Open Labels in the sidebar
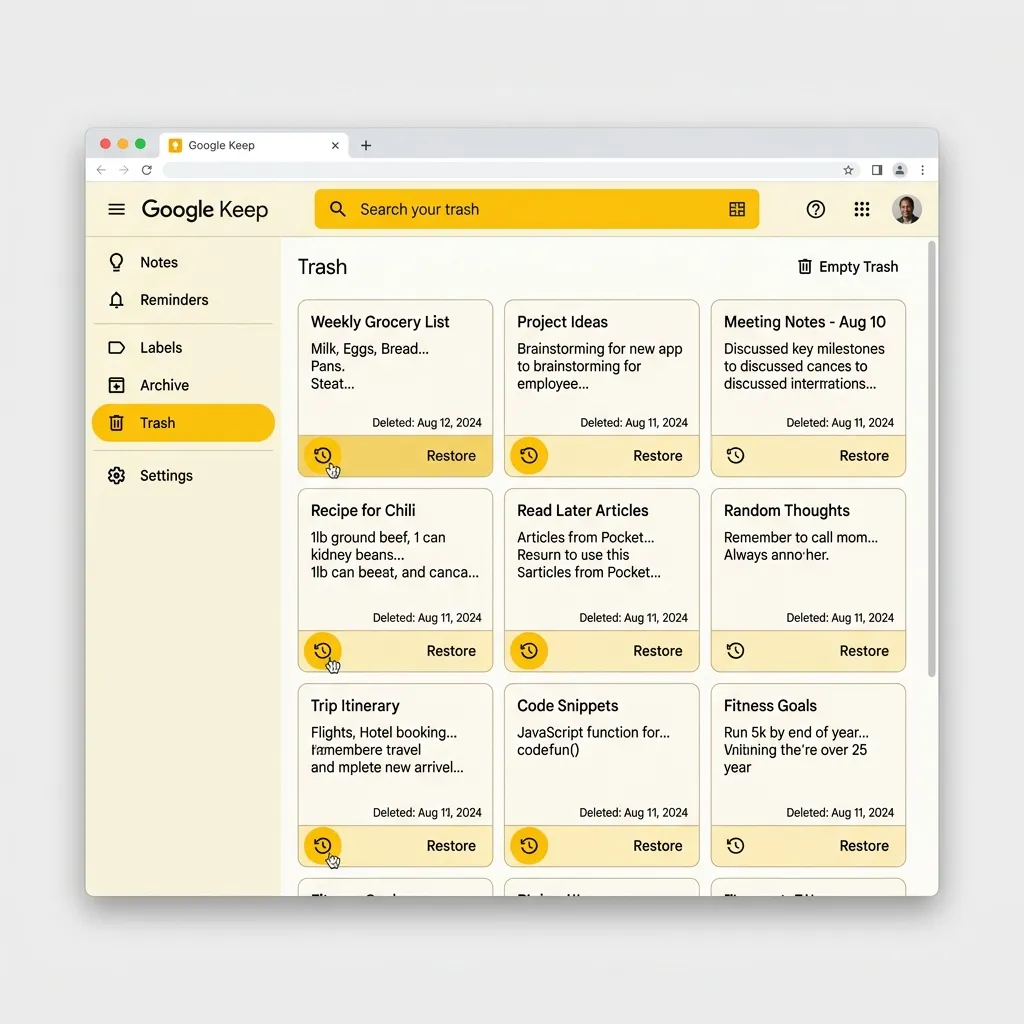The image size is (1024, 1024). click(184, 347)
